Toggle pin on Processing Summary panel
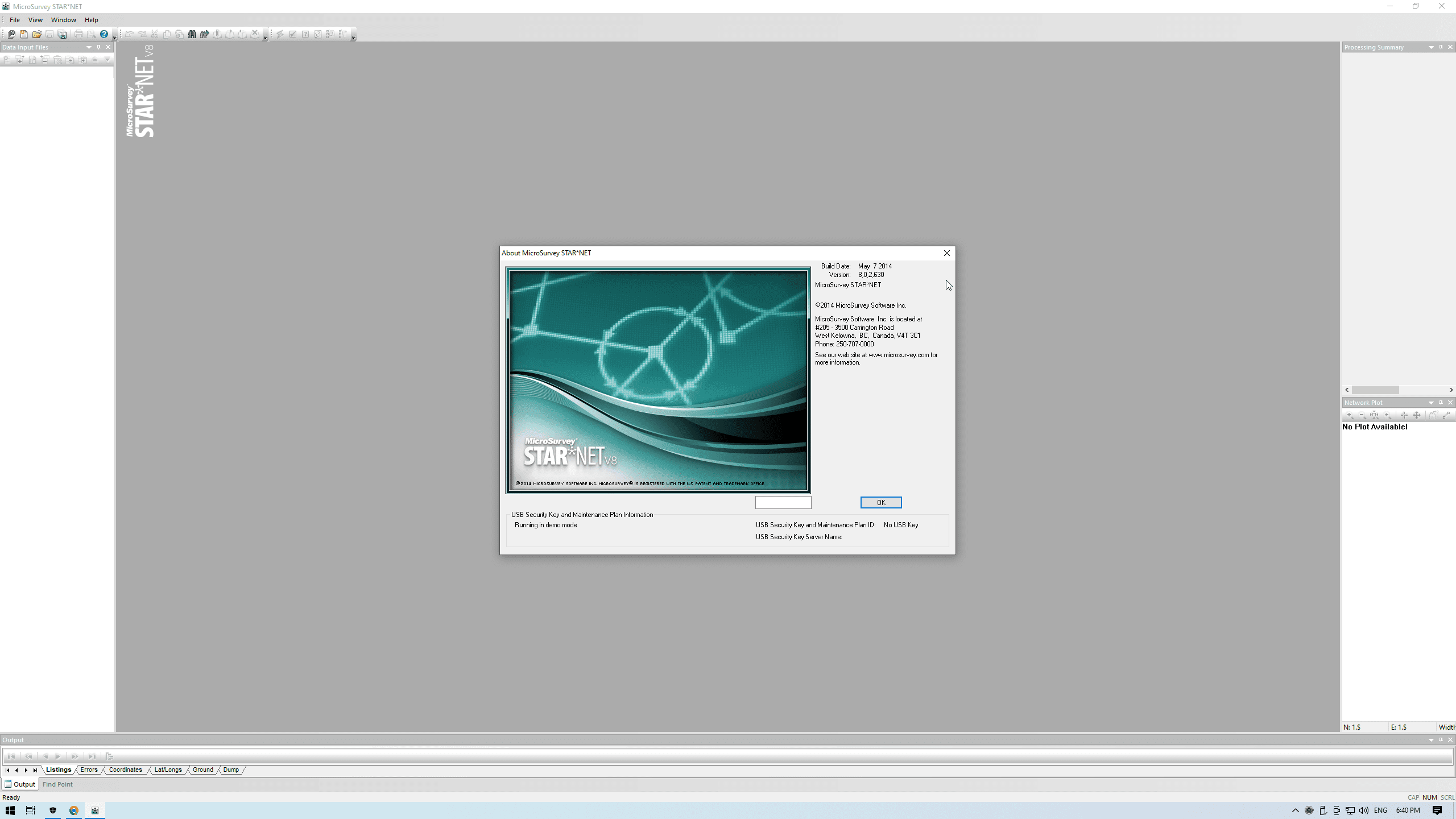This screenshot has height=819, width=1456. pos(1441,47)
